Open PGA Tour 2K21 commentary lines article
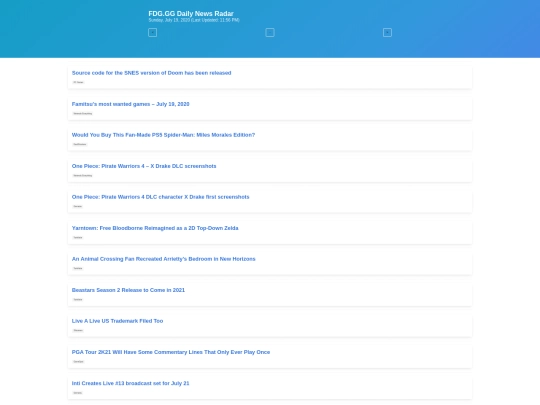 coord(171,352)
